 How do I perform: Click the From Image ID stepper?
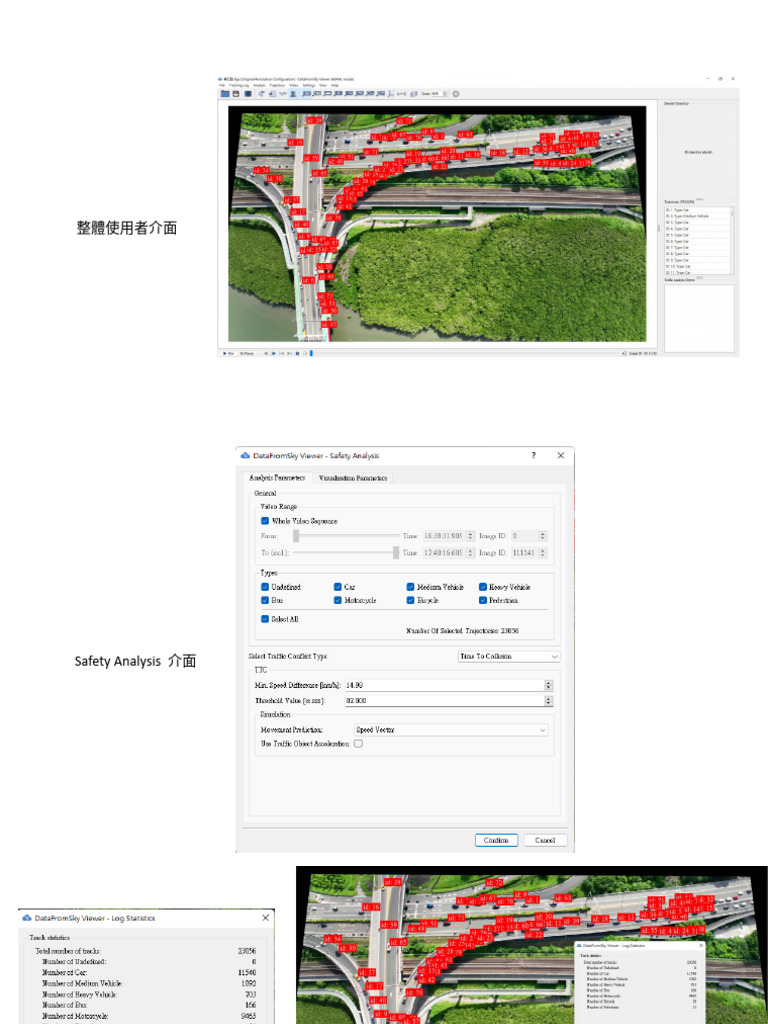[x=543, y=536]
